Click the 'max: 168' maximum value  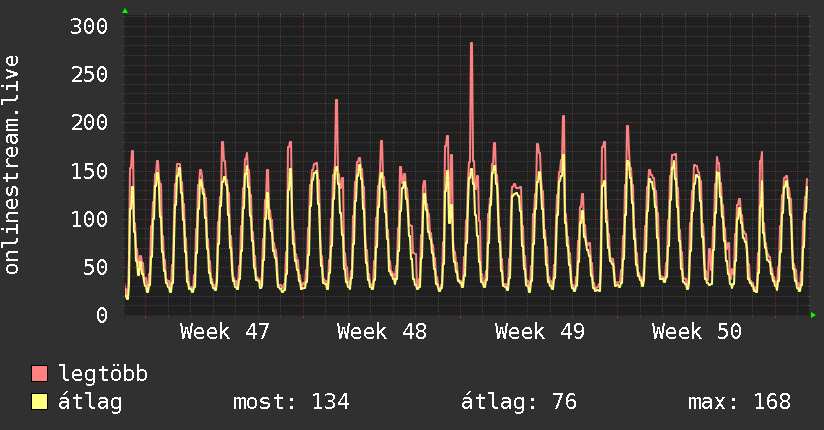click(x=739, y=402)
